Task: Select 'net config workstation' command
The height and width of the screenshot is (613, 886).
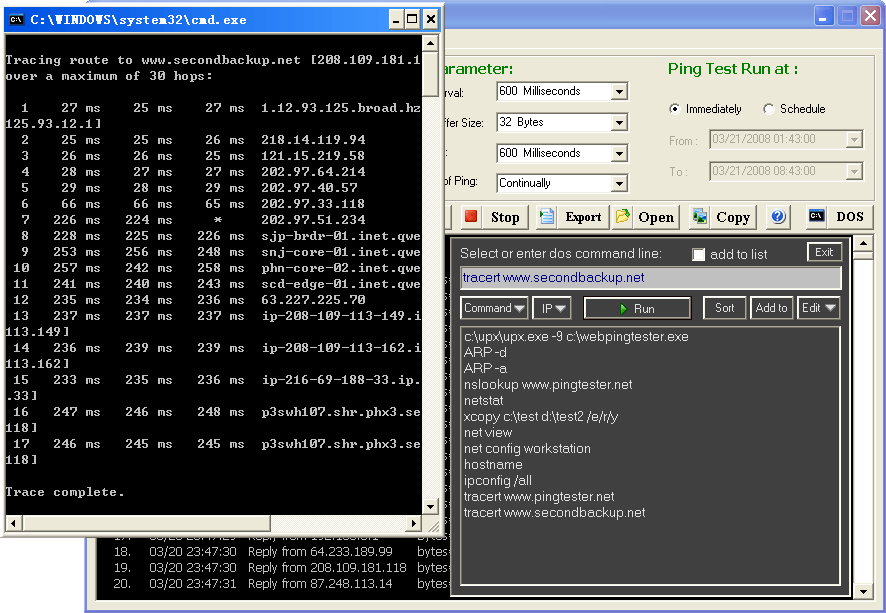Action: click(x=527, y=449)
